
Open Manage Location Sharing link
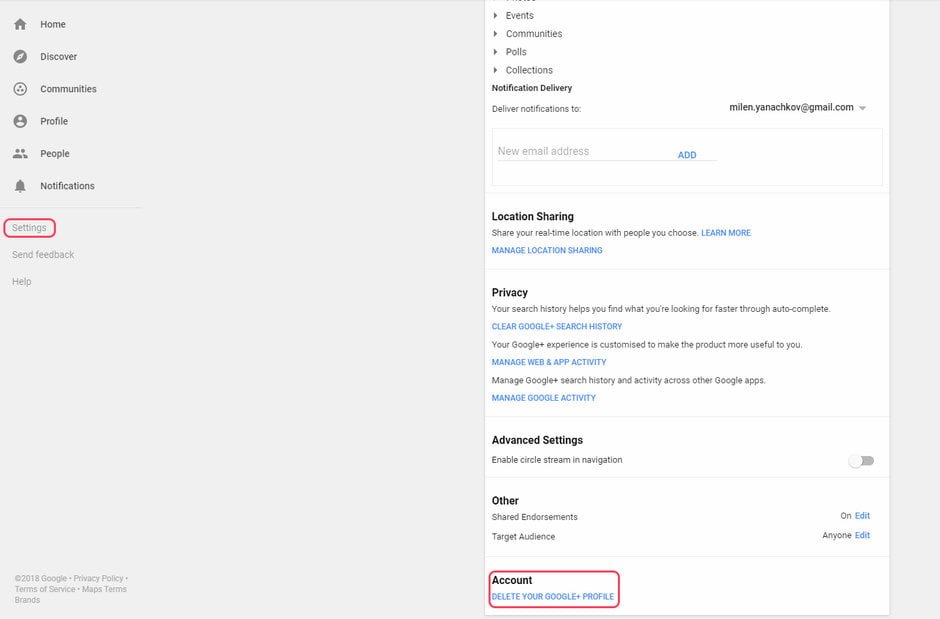(x=547, y=251)
